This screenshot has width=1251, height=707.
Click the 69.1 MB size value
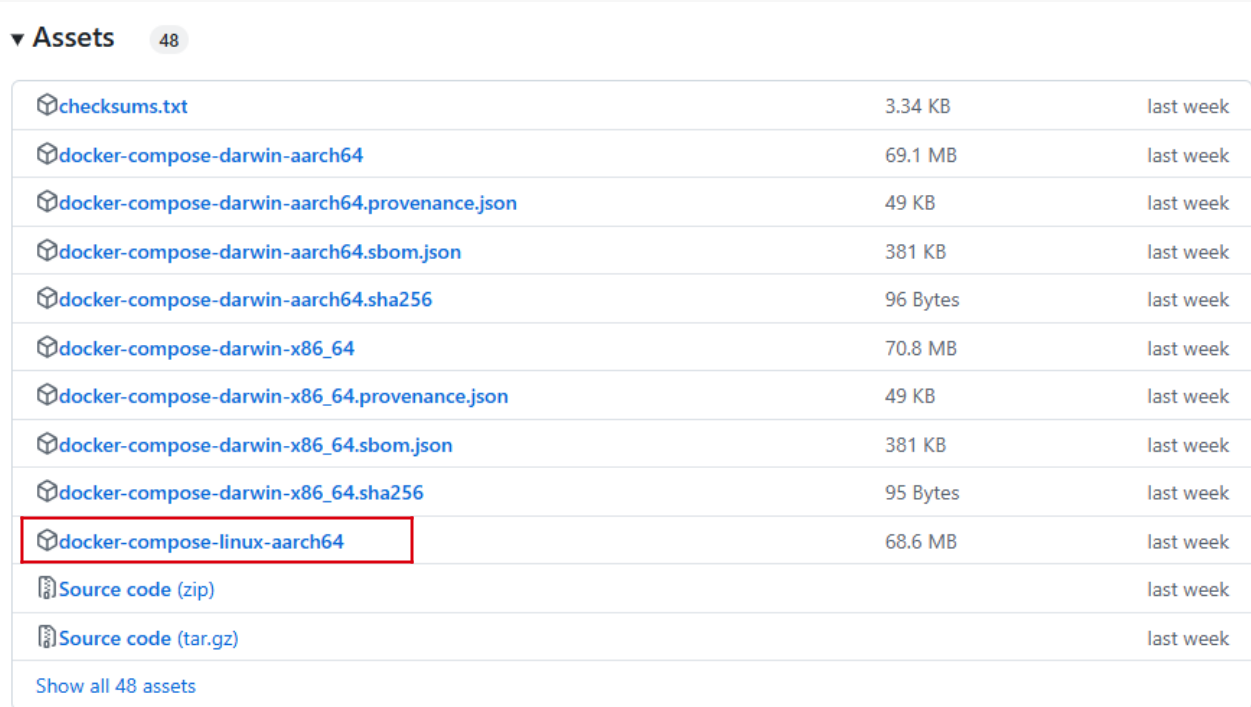click(921, 155)
